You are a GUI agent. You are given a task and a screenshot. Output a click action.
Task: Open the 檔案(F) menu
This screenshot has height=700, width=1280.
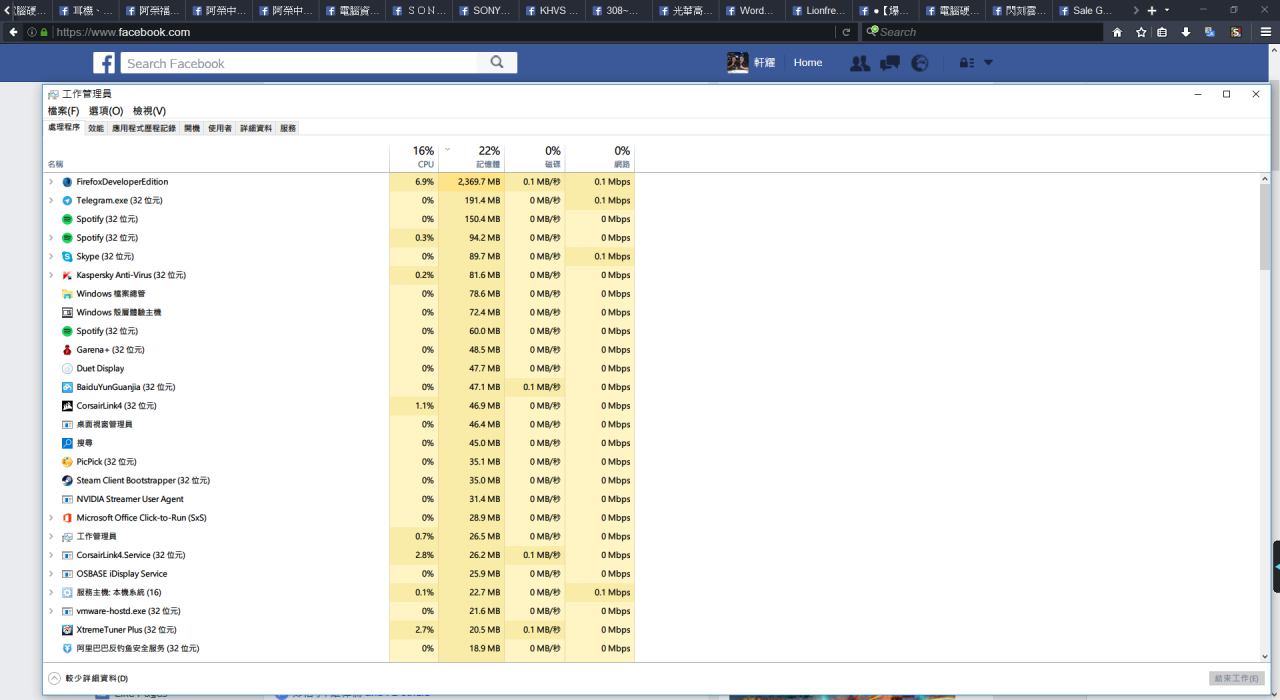click(63, 111)
